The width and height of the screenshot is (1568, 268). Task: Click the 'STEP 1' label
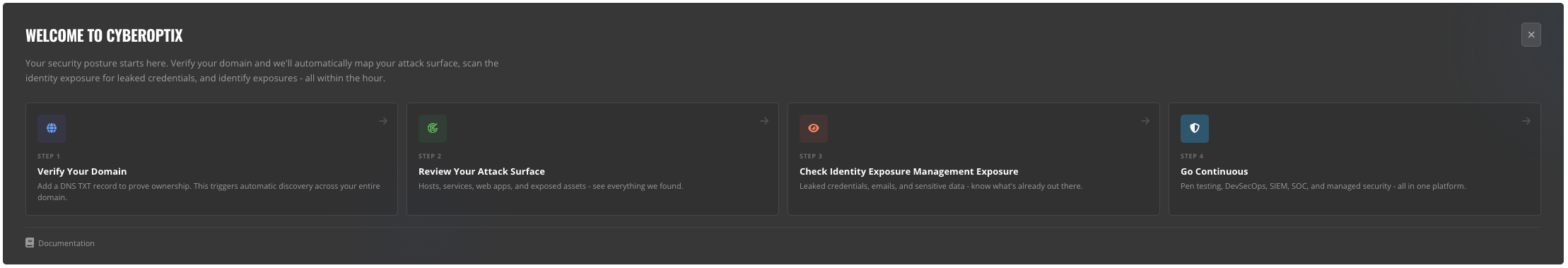click(49, 156)
